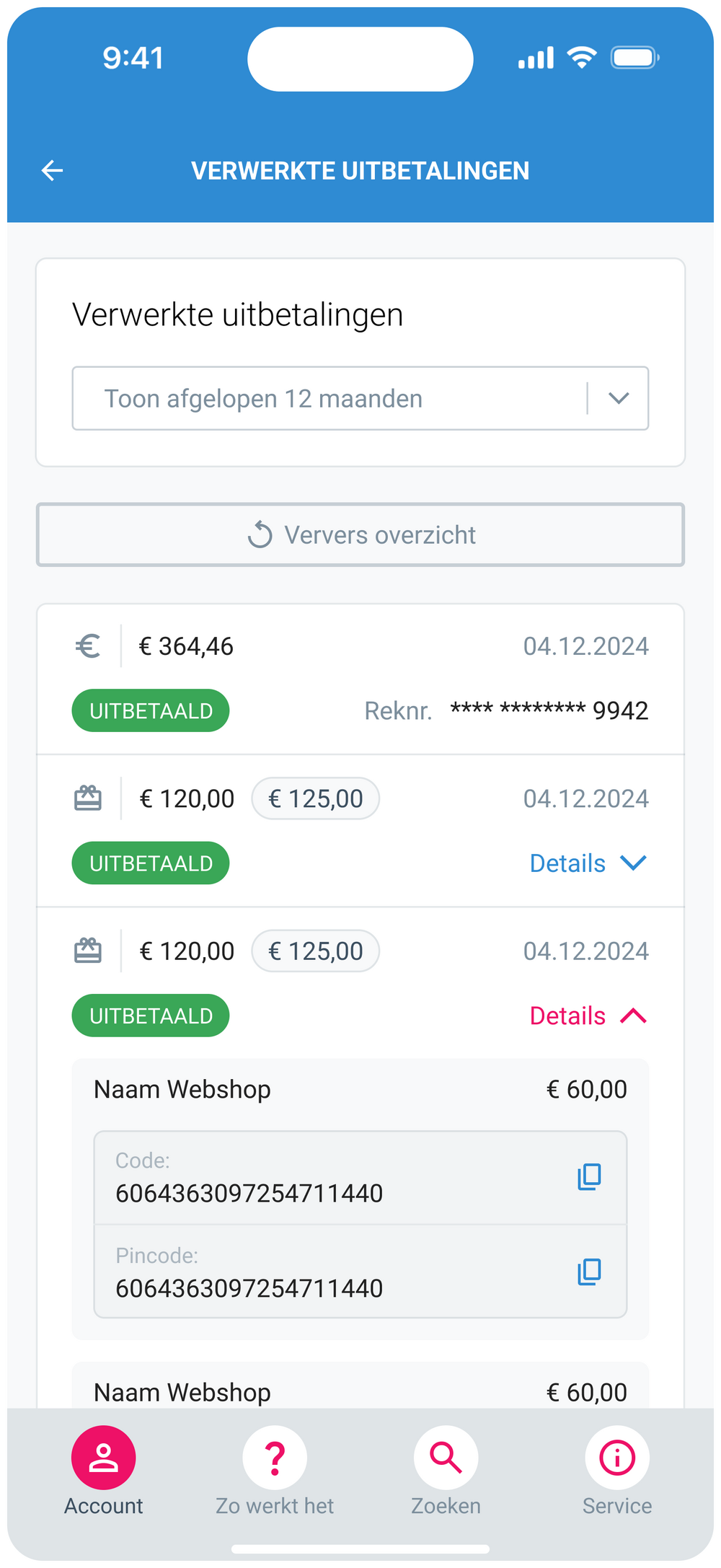Click the Ververs overzicht button
The width and height of the screenshot is (721, 1568).
click(x=360, y=534)
